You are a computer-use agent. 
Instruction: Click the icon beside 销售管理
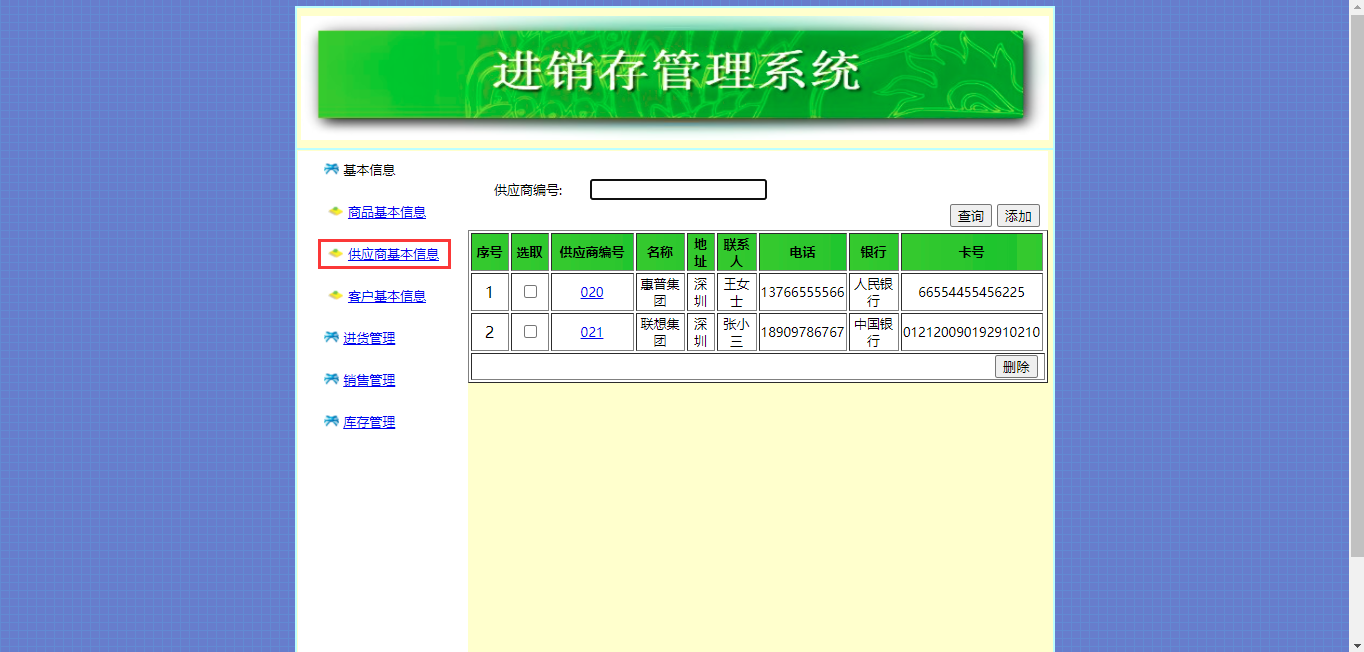[331, 379]
